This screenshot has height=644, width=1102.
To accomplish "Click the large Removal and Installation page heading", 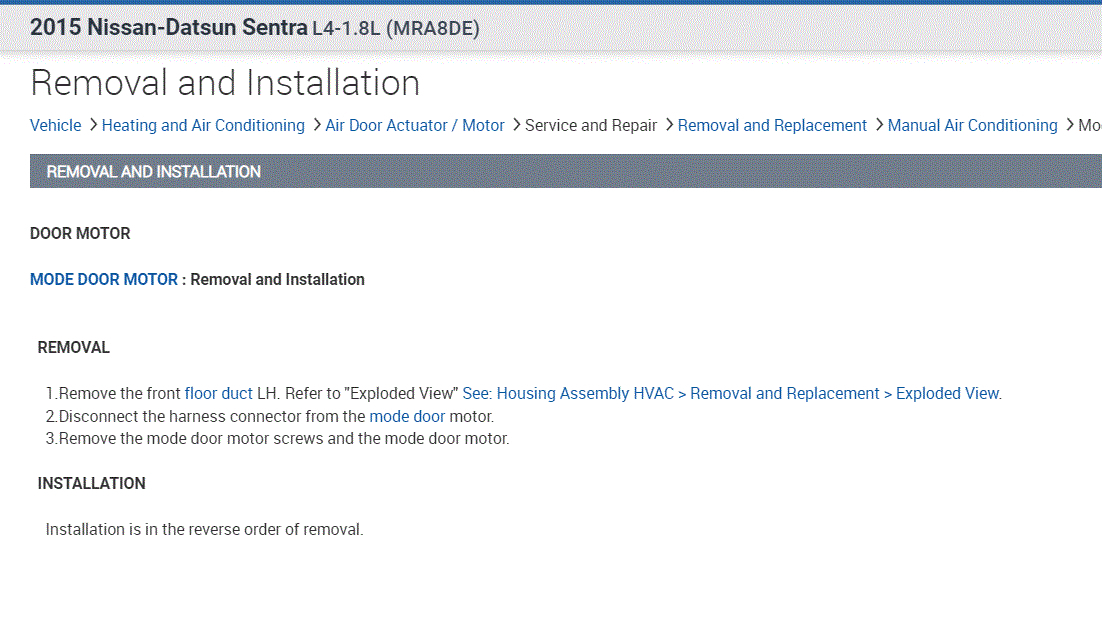I will (x=225, y=83).
